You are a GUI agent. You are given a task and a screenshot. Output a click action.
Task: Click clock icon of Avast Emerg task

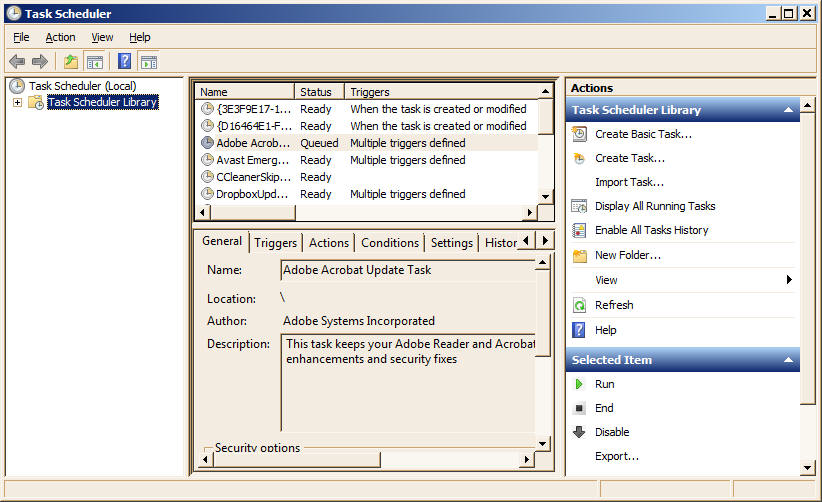208,160
